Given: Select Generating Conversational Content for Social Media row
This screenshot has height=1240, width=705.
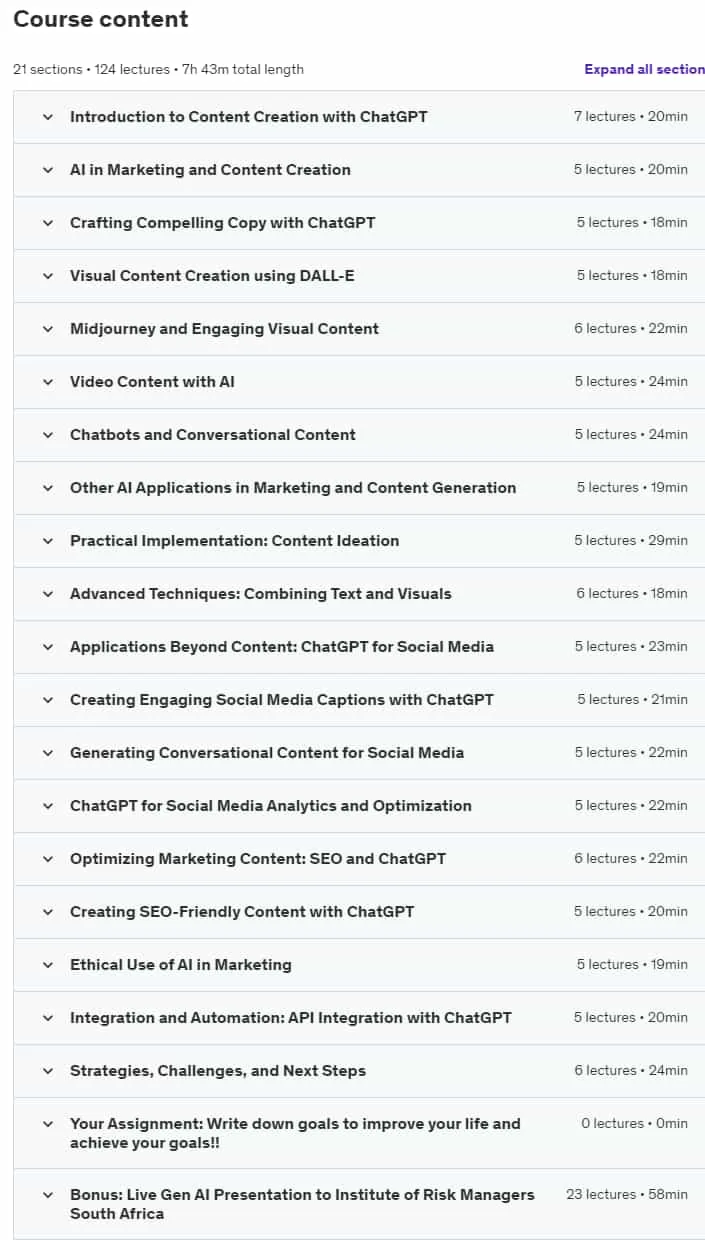Looking at the screenshot, I should (x=359, y=753).
